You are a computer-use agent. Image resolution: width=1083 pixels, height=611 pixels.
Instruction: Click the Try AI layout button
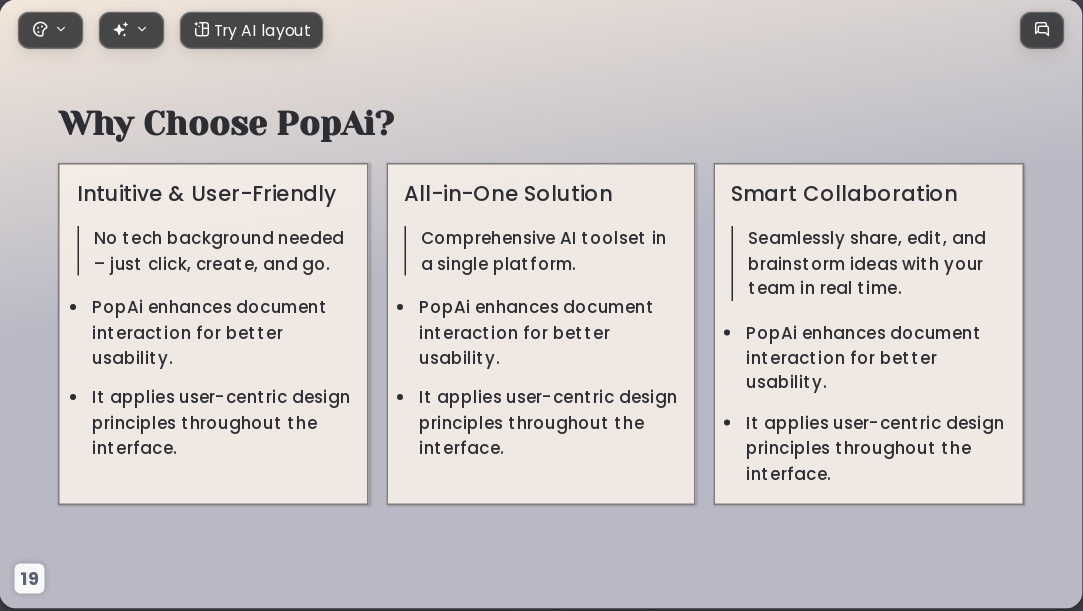point(251,30)
